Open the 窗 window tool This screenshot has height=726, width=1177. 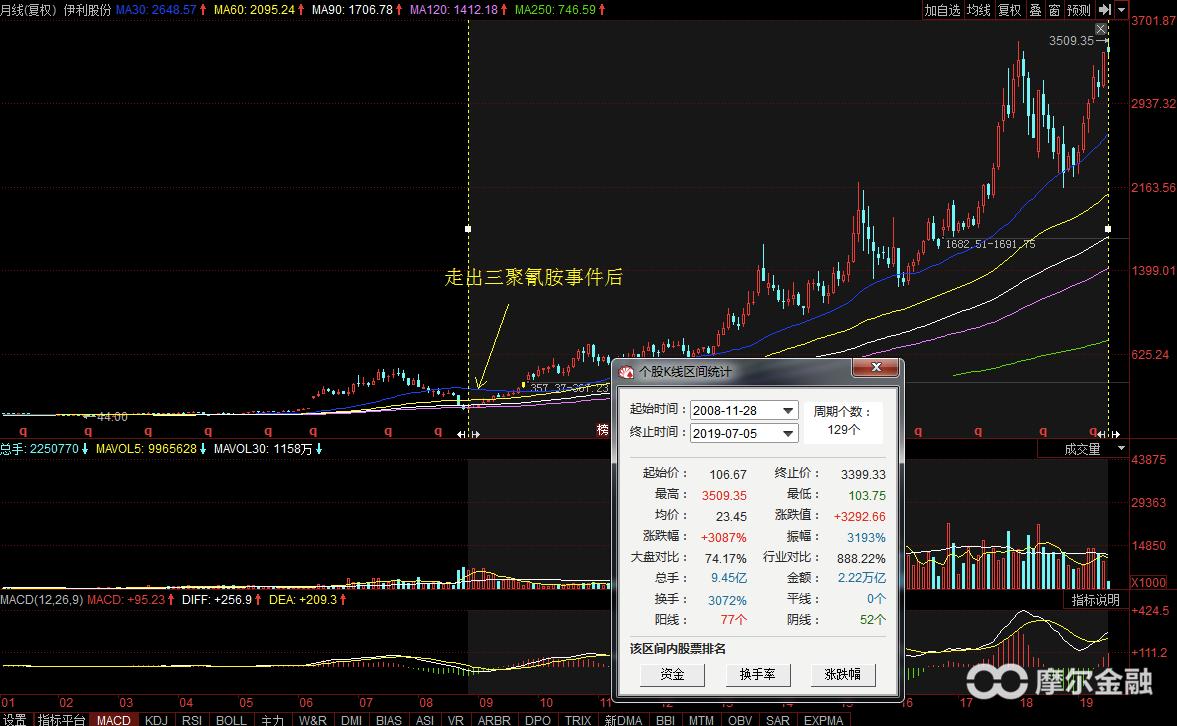[1056, 11]
